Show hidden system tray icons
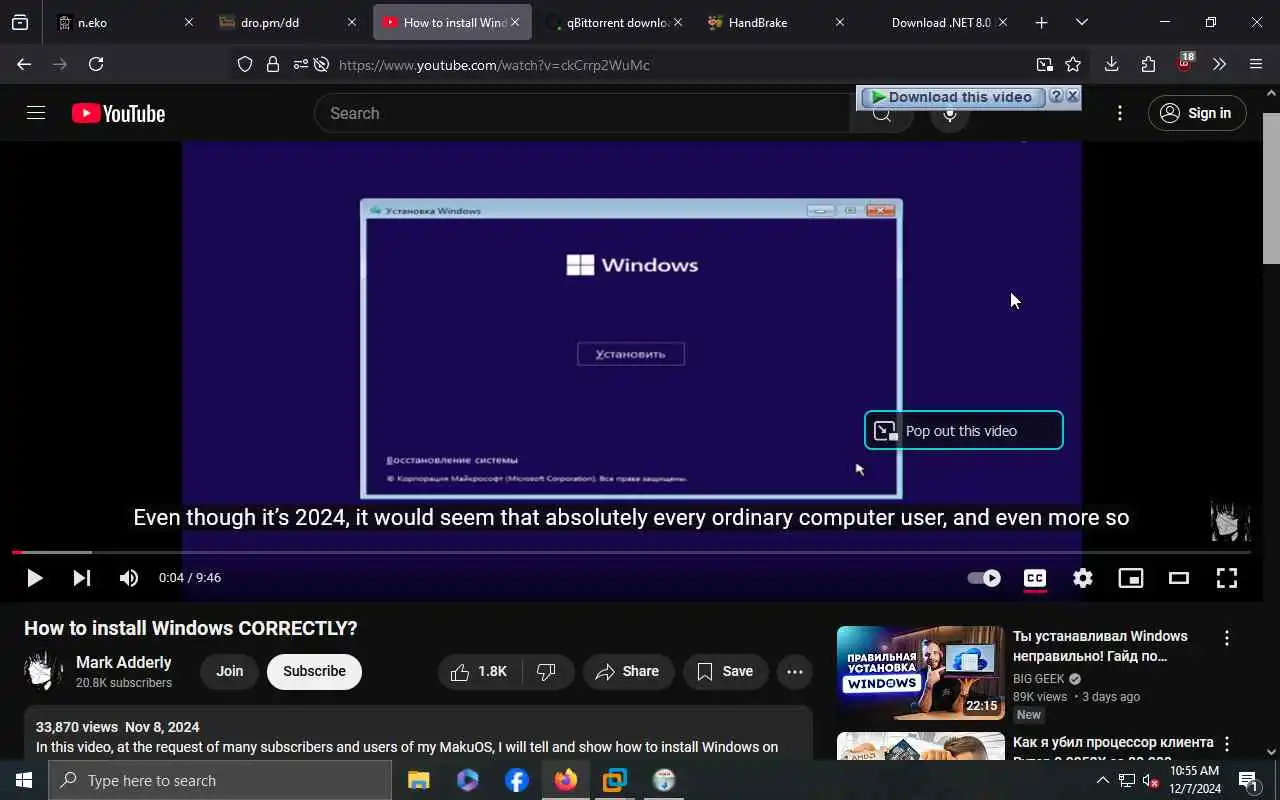The width and height of the screenshot is (1280, 800). coord(1103,780)
